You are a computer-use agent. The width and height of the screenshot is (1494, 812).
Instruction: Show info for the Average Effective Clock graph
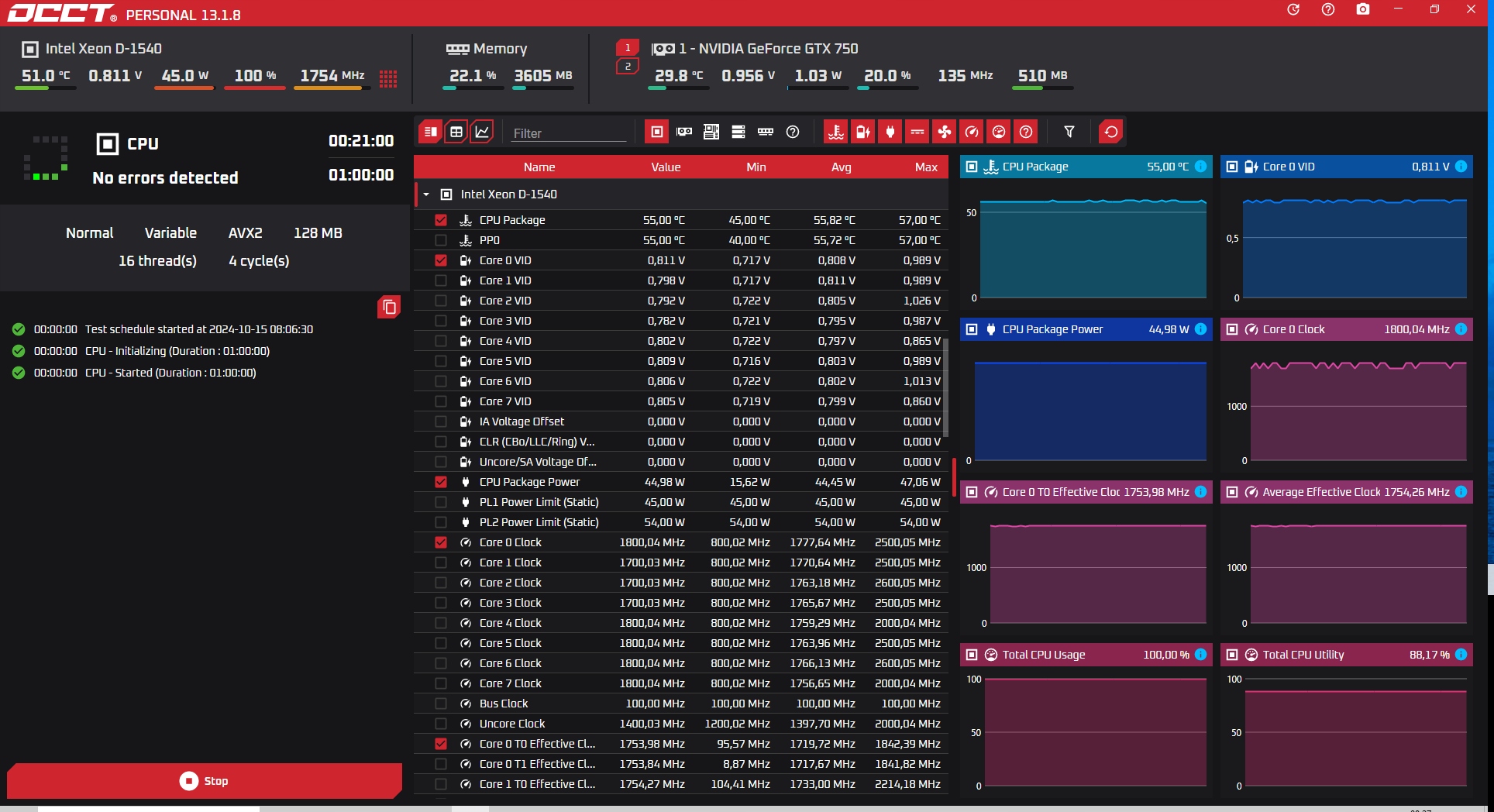[1461, 491]
